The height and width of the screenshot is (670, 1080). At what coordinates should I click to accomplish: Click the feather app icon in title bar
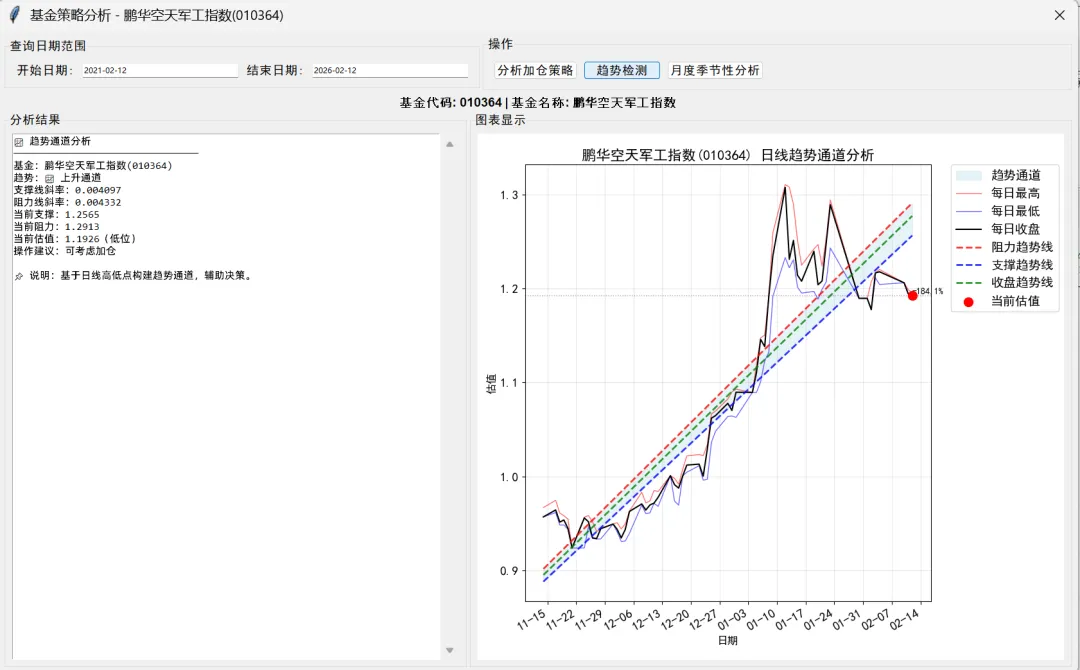click(15, 14)
